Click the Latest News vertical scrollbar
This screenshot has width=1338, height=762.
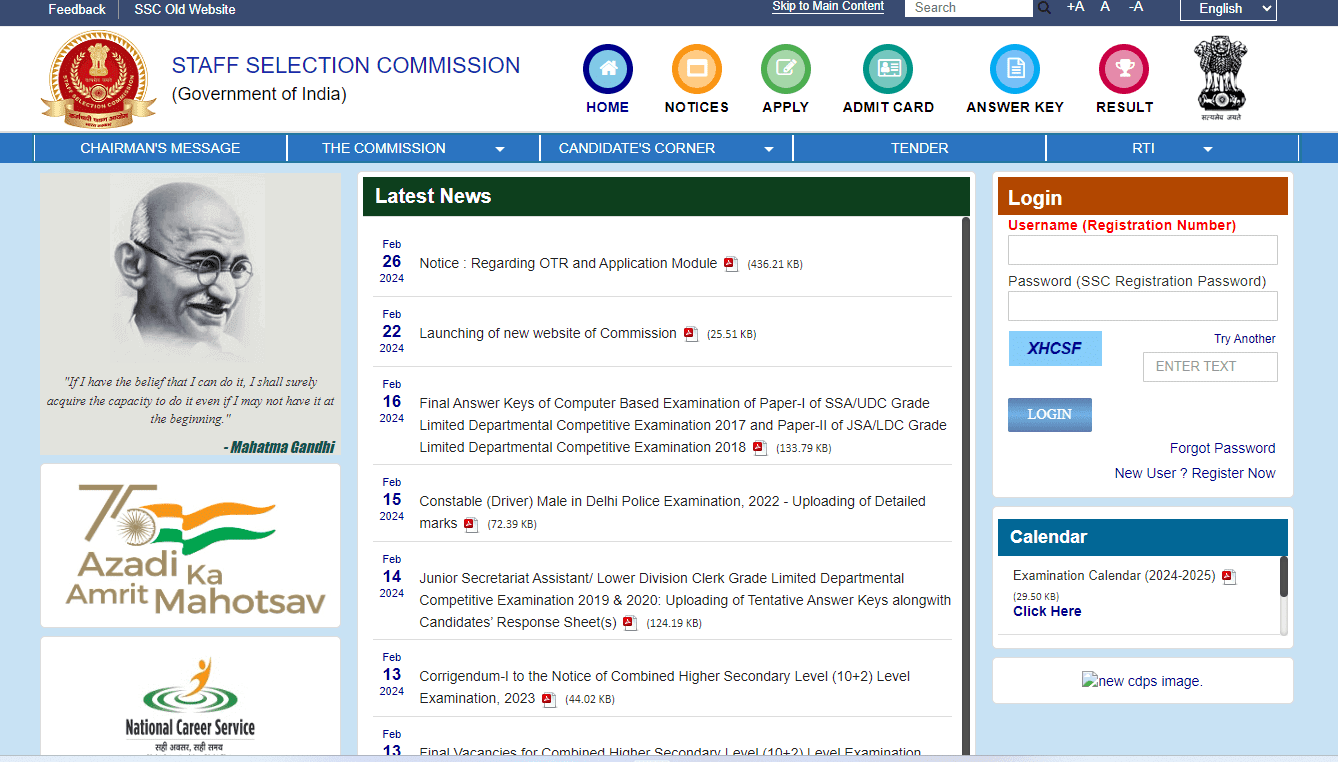coord(966,486)
